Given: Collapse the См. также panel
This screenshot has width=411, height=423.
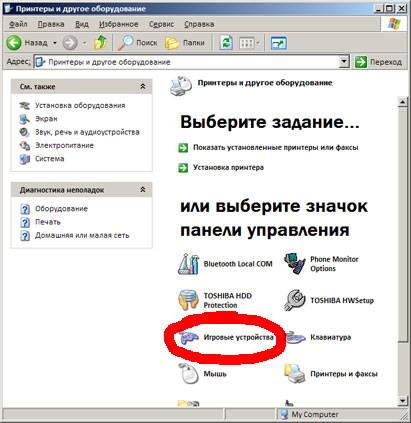Looking at the screenshot, I should [x=143, y=87].
